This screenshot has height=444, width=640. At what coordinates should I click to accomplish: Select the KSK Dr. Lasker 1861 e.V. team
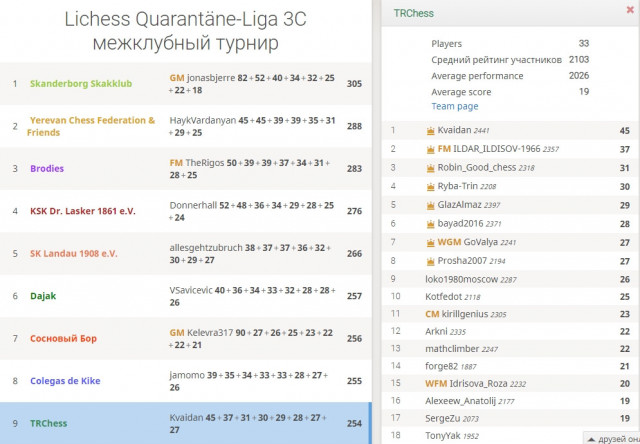pos(186,211)
